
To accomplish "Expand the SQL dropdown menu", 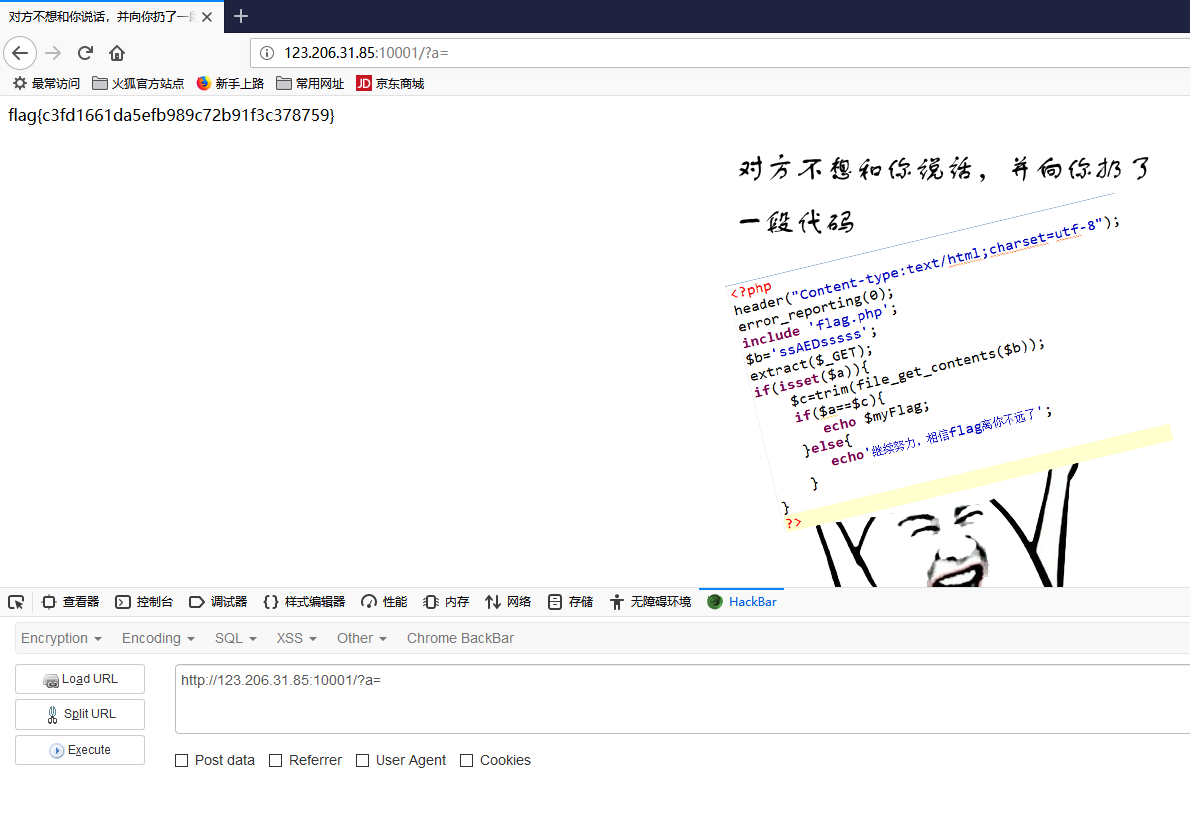I will [235, 638].
